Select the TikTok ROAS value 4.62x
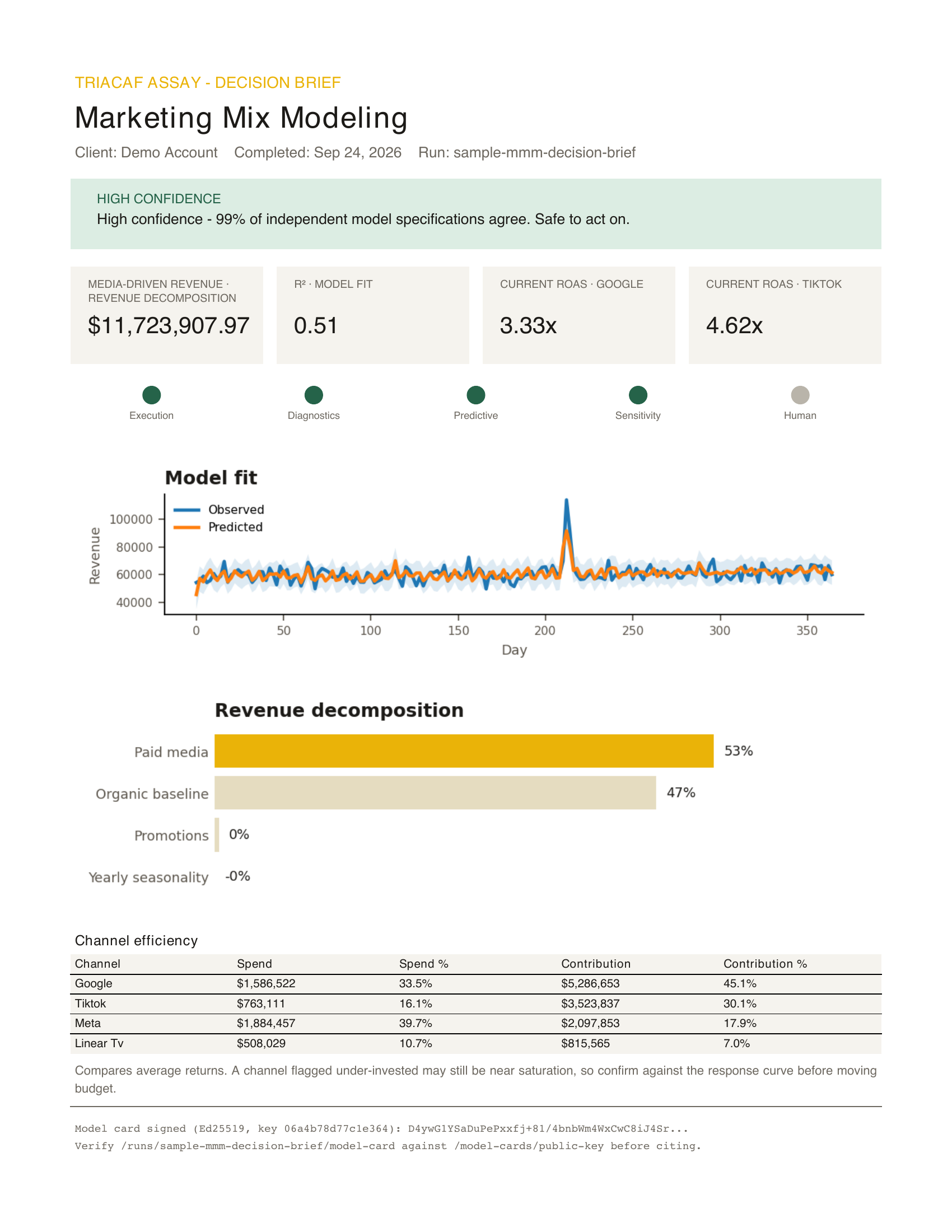 pos(734,326)
